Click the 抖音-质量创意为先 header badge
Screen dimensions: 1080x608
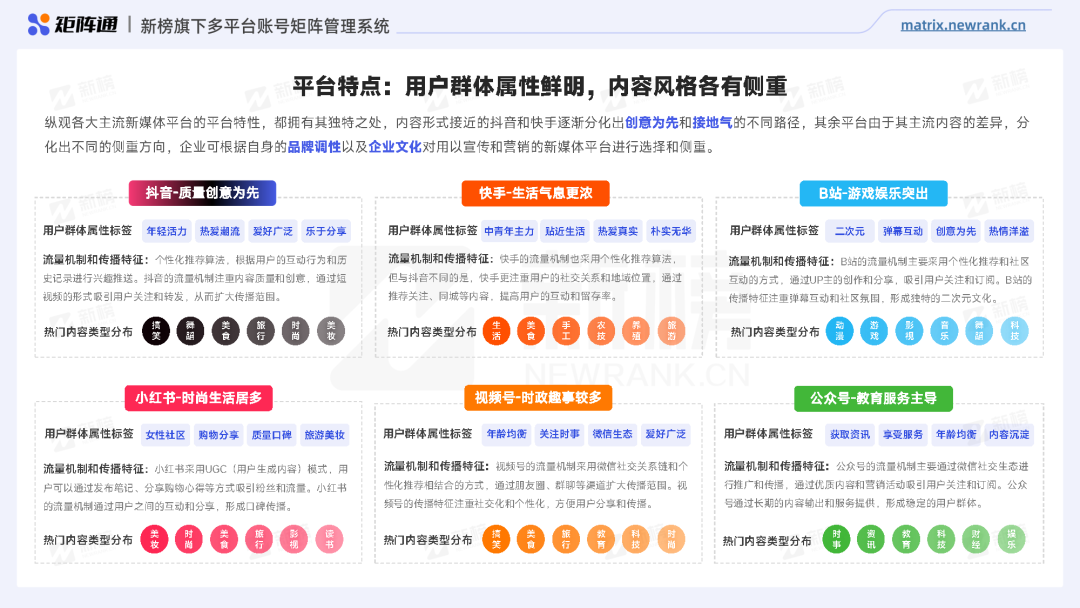202,193
